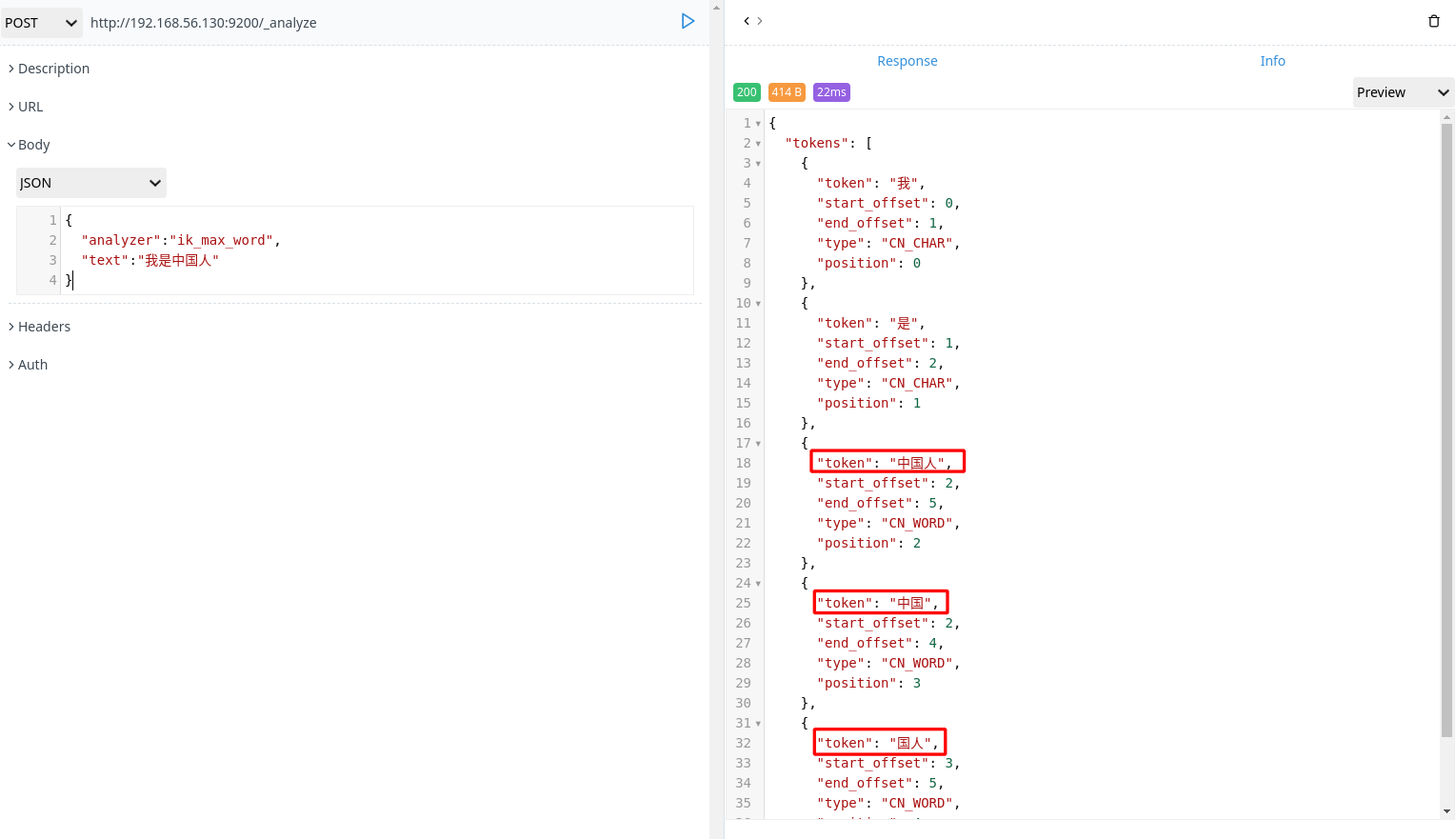
Task: Open the POST method dropdown
Action: tap(42, 21)
